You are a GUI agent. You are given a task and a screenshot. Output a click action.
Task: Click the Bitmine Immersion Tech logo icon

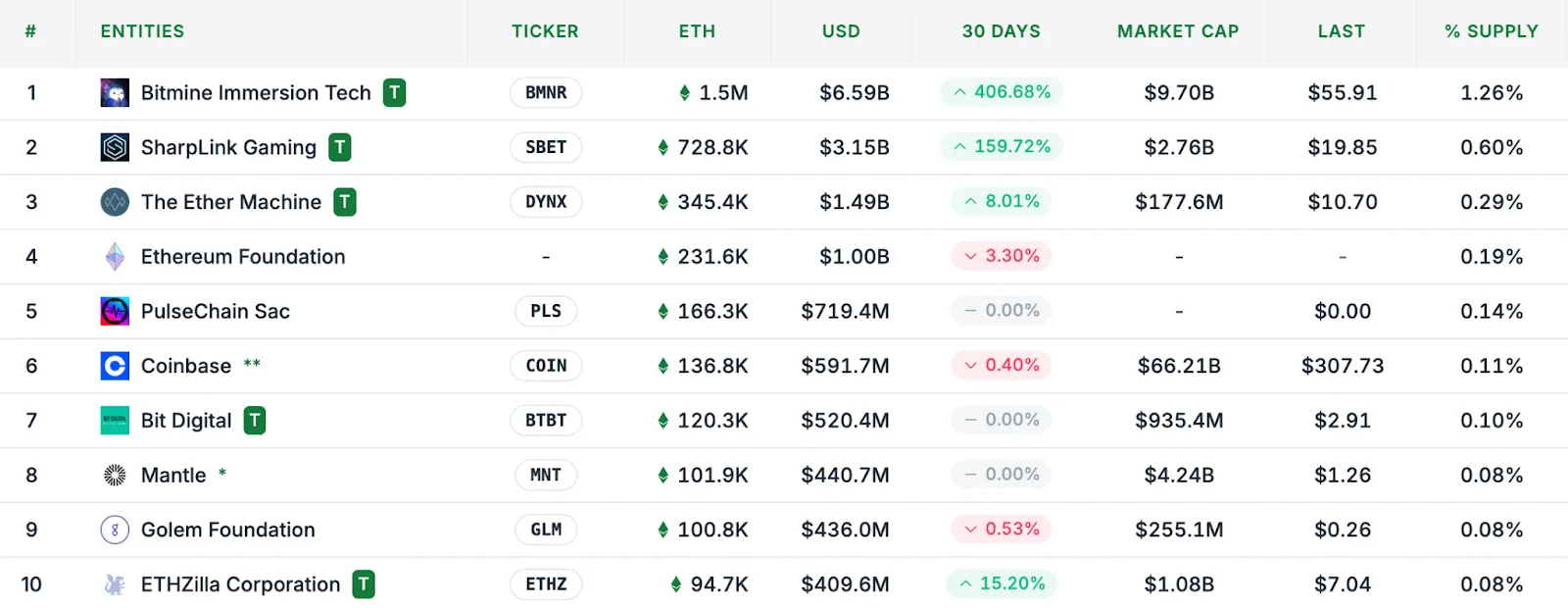[x=114, y=92]
